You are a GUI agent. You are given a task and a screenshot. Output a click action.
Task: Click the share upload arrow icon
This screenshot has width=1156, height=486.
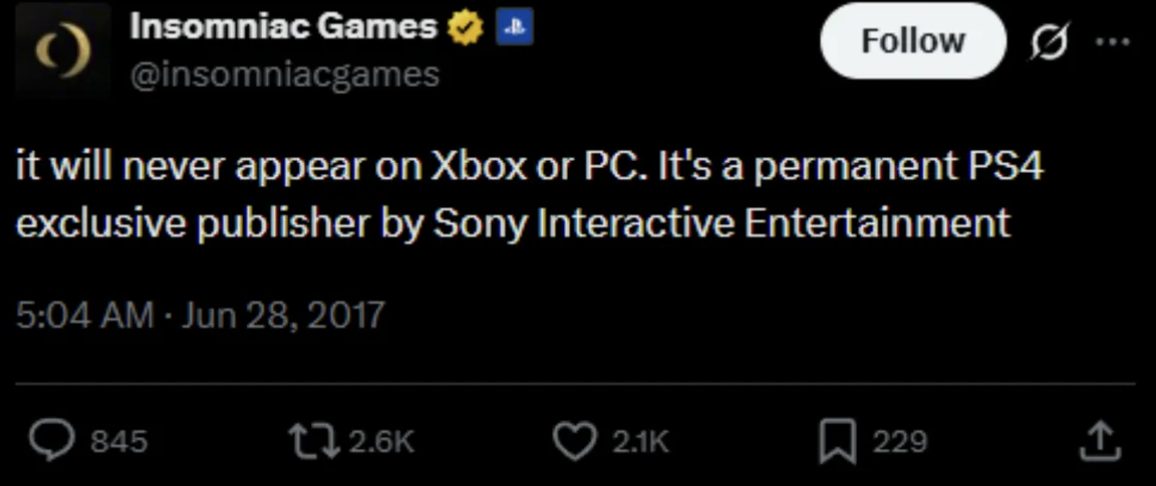coord(1097,440)
